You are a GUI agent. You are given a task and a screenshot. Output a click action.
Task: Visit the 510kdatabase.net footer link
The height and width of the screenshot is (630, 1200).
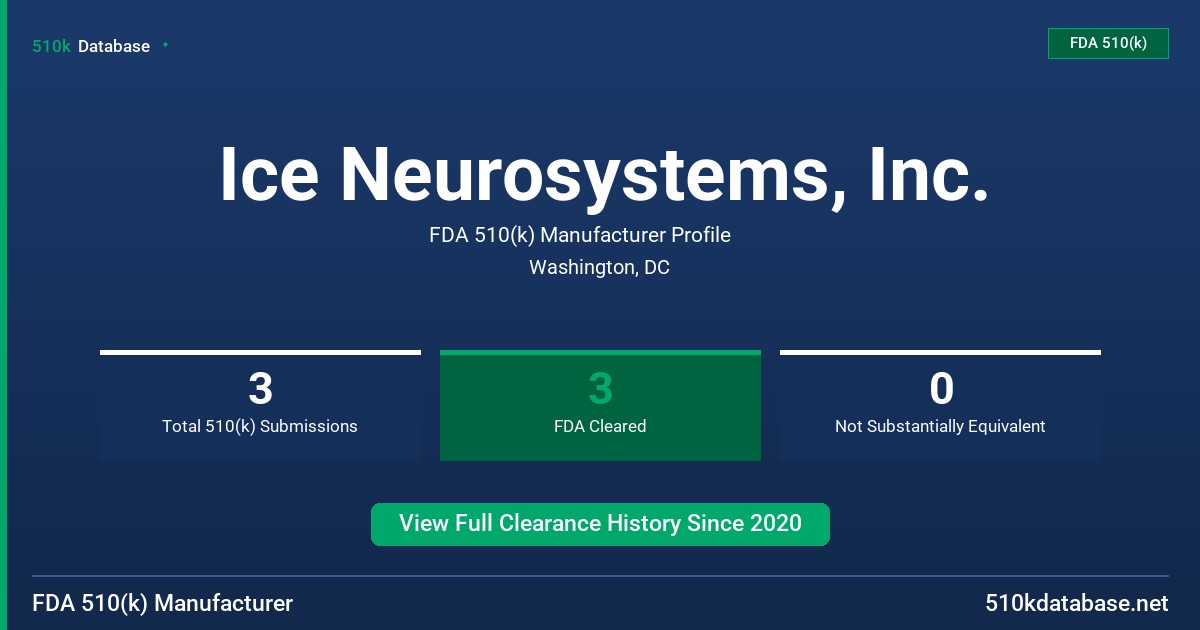coord(1076,604)
